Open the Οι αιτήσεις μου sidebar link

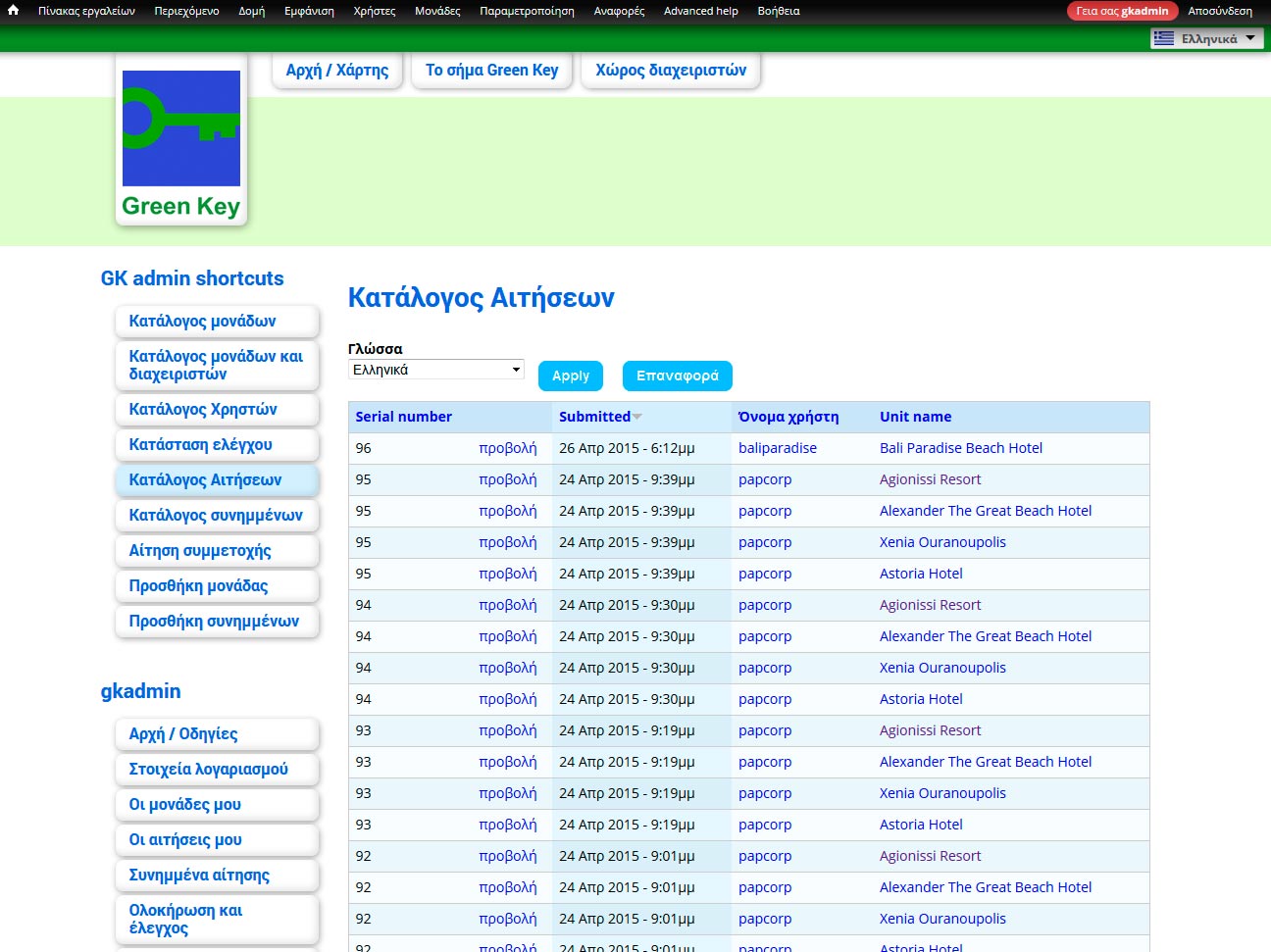click(x=185, y=839)
